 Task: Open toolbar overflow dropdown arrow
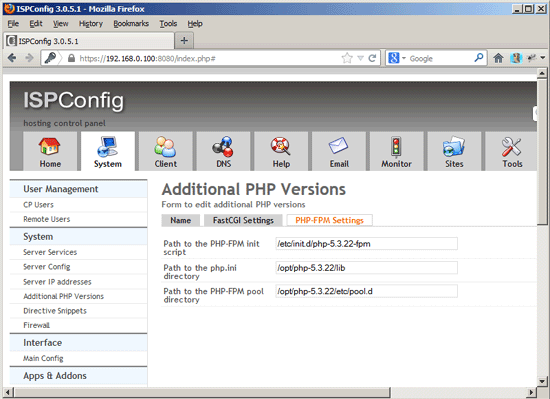(543, 58)
